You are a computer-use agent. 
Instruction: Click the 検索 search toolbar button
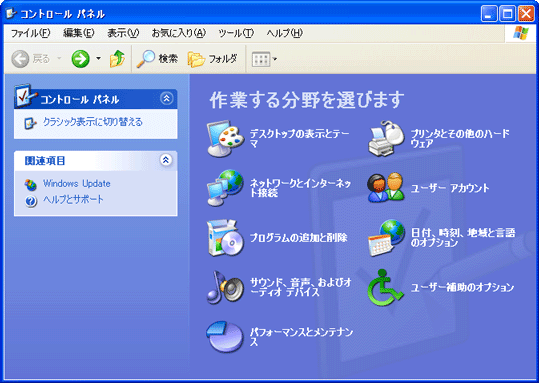157,59
